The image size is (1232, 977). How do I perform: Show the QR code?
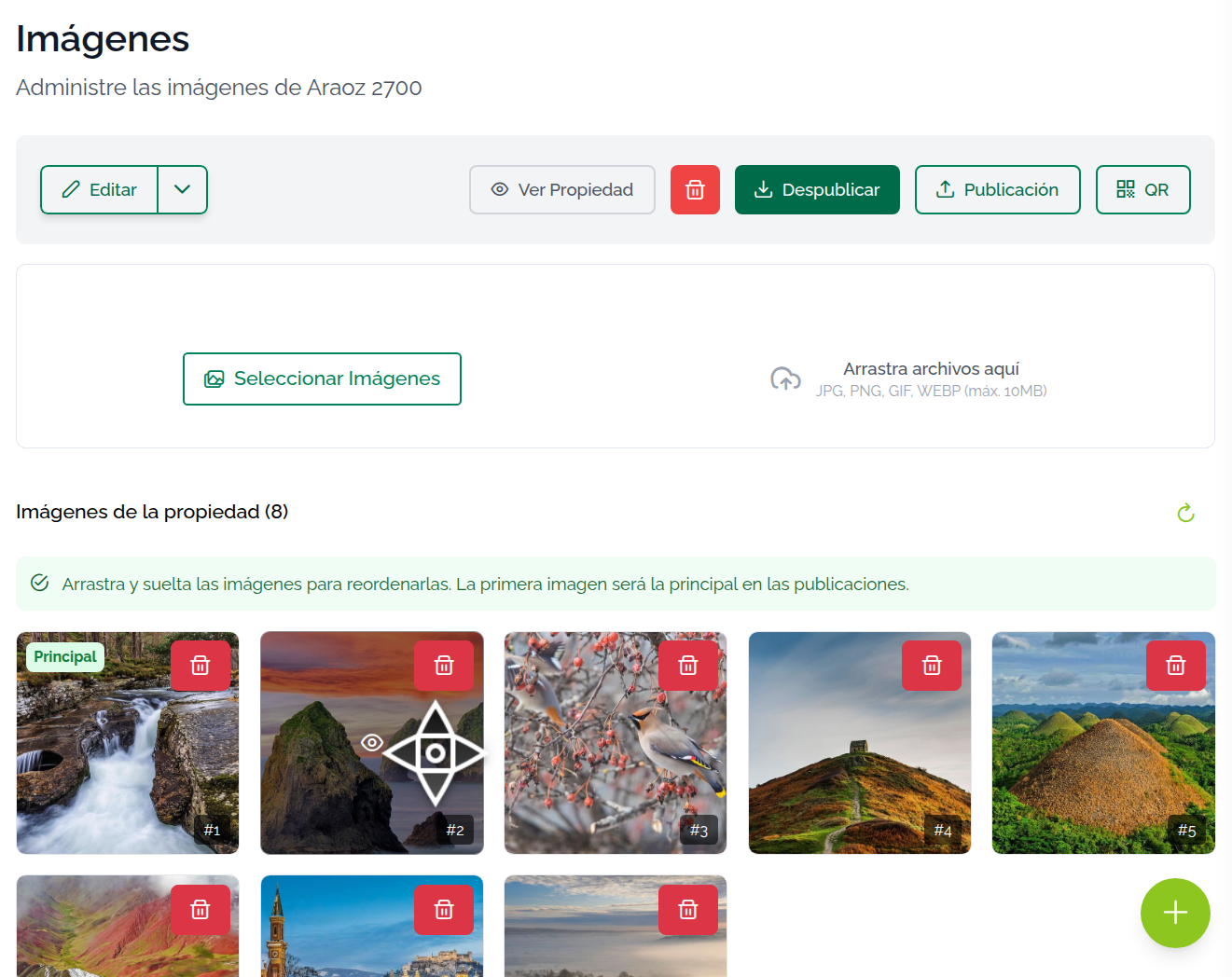pos(1143,189)
